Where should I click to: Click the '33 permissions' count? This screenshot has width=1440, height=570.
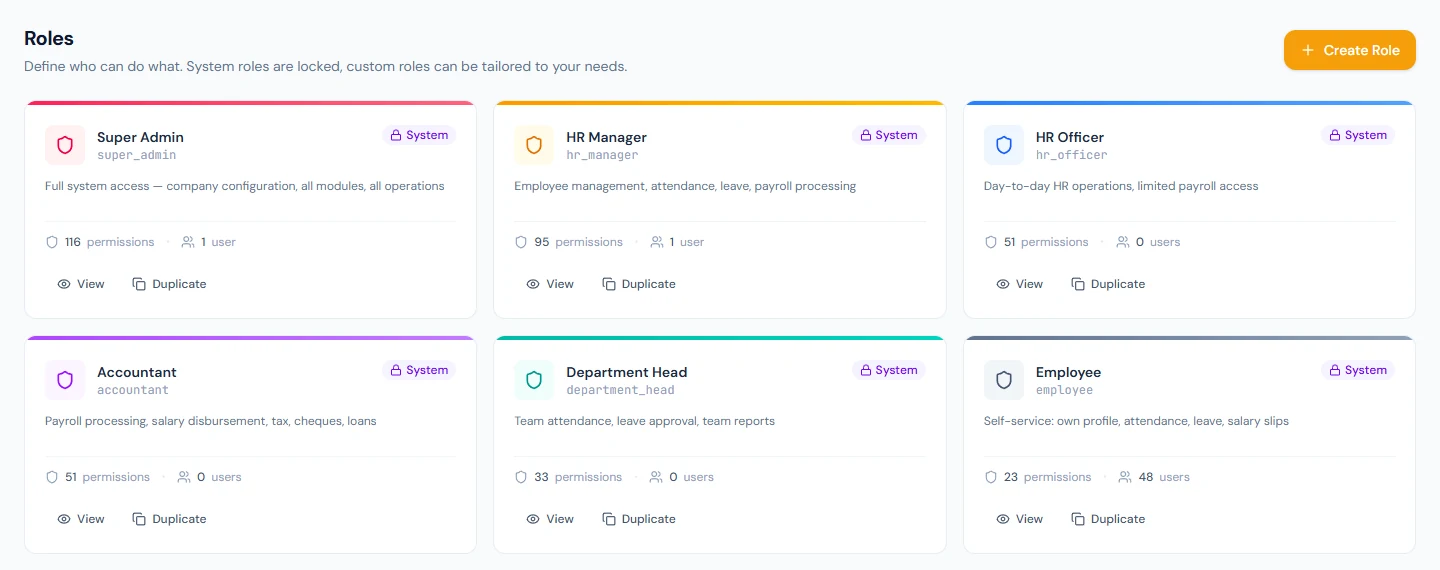(x=578, y=477)
